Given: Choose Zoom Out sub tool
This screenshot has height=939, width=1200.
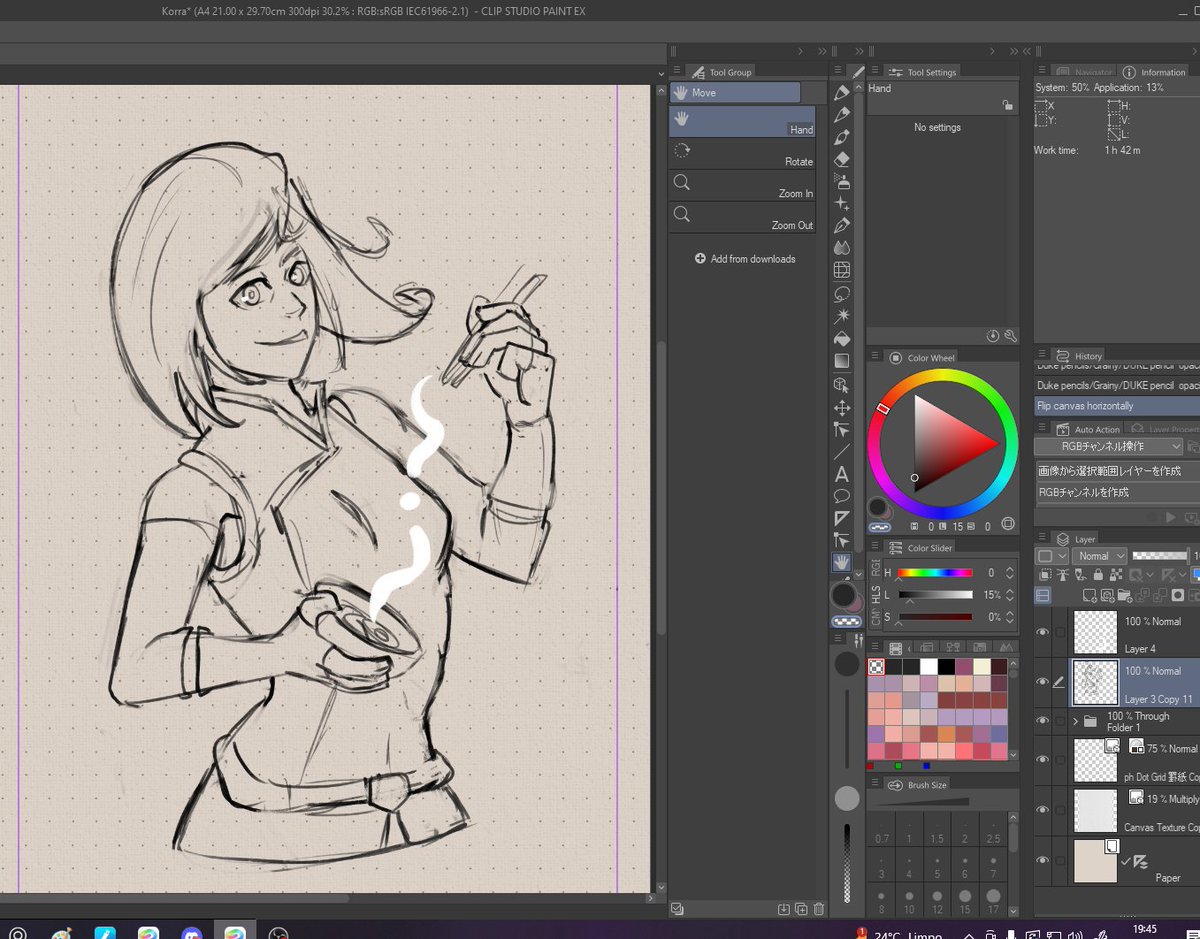Looking at the screenshot, I should click(742, 217).
